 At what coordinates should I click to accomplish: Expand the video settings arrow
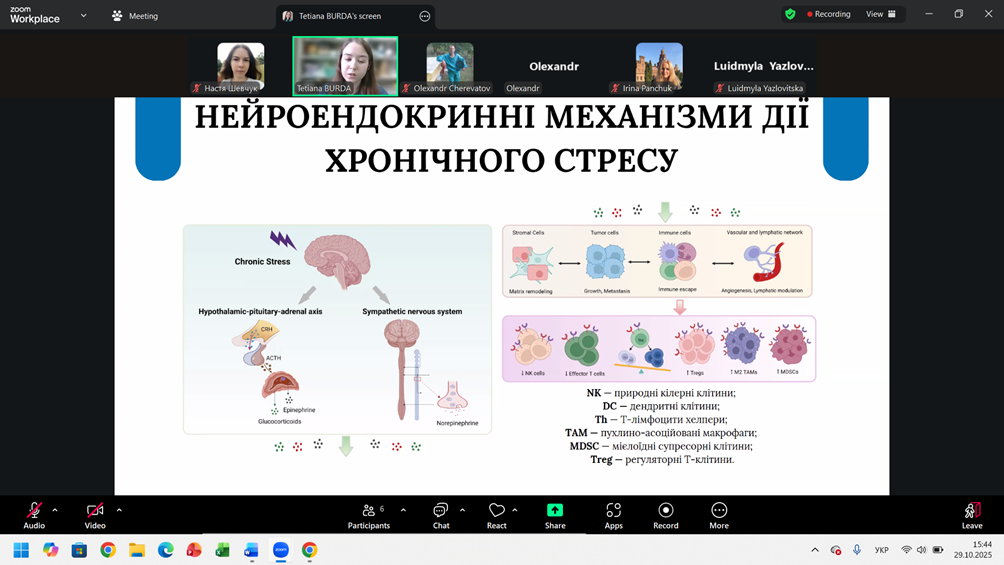pos(119,510)
